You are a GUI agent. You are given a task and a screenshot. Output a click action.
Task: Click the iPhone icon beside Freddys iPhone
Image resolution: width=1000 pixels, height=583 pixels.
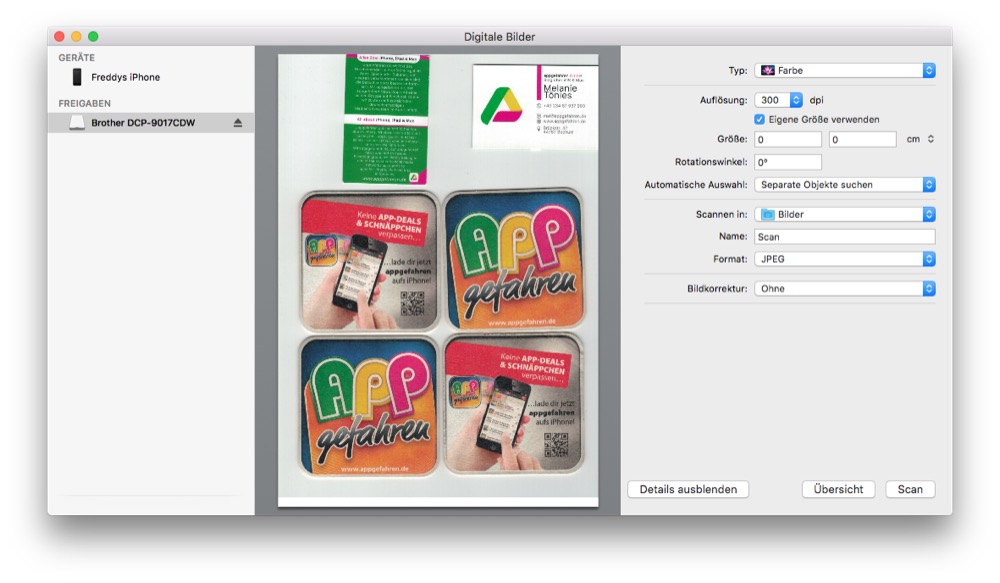[77, 77]
